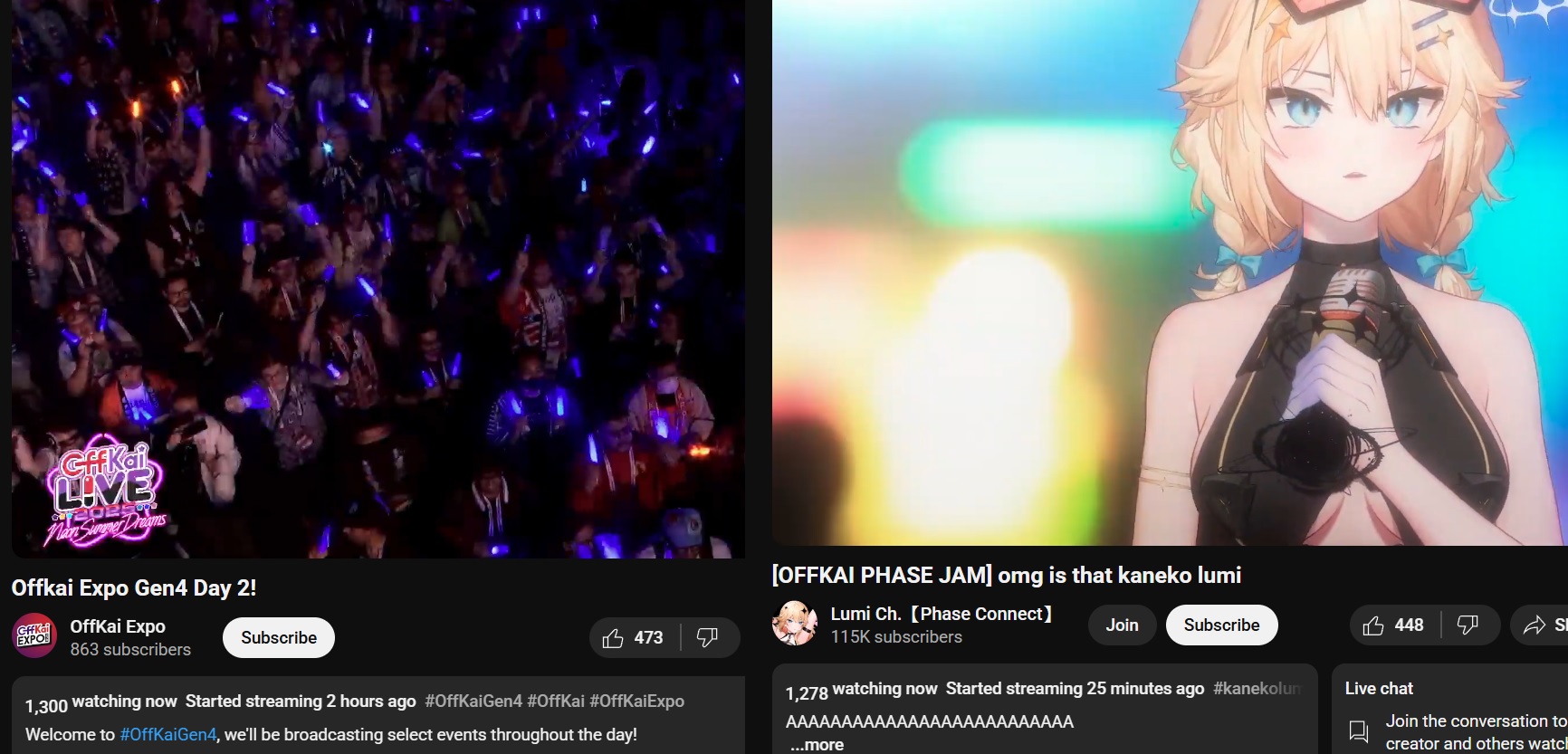Join the Lumi Ch. channel membership
Screen dimensions: 1568x754
[1122, 625]
